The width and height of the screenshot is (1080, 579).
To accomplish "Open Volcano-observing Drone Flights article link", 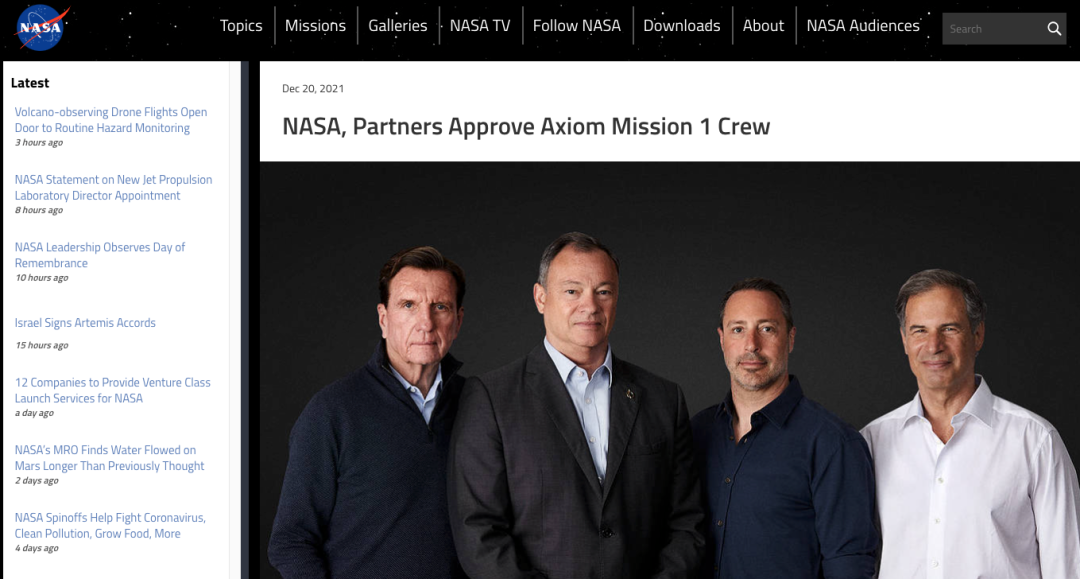I will [x=111, y=120].
